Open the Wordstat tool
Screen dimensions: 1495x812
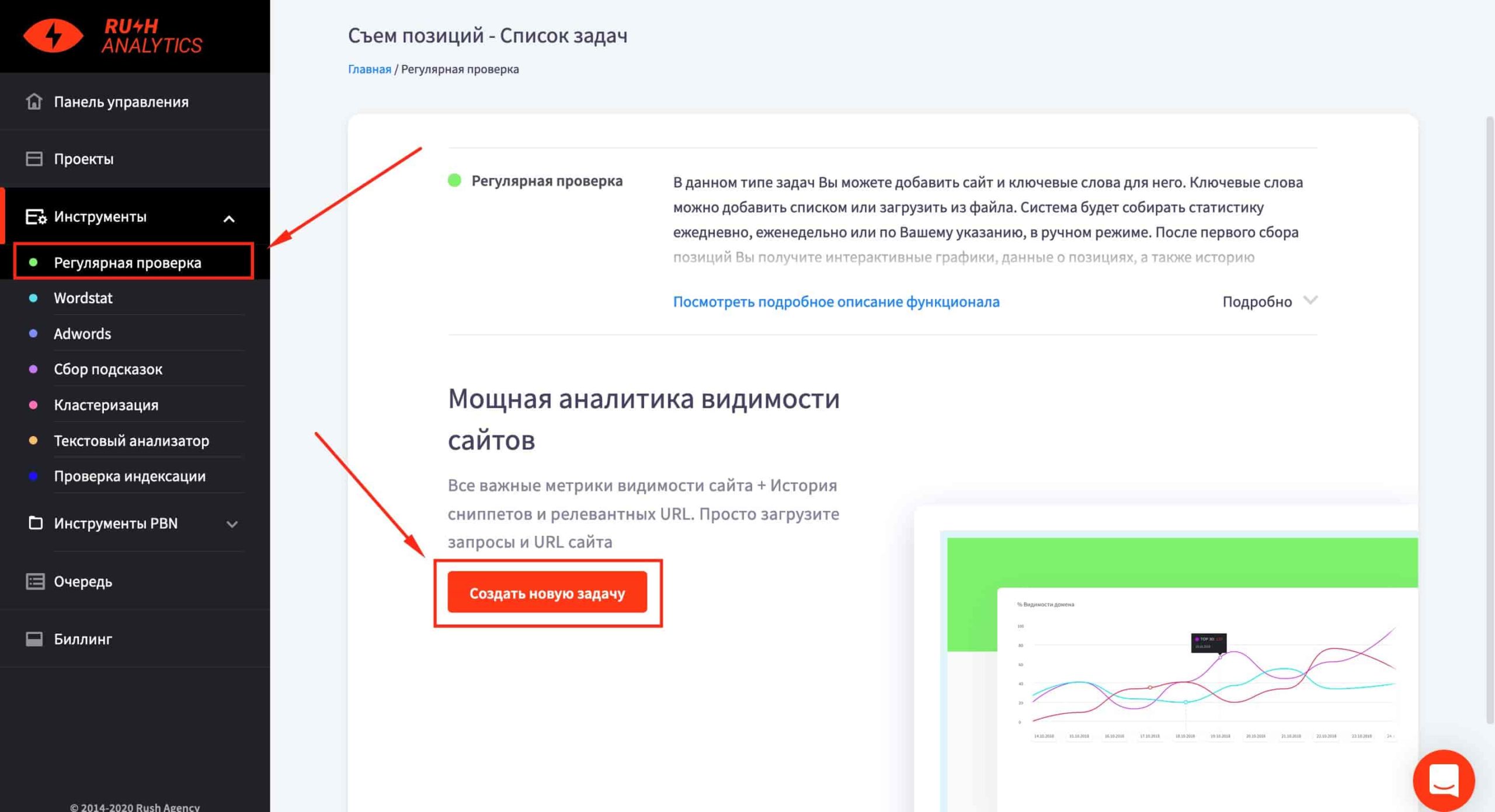tap(83, 298)
